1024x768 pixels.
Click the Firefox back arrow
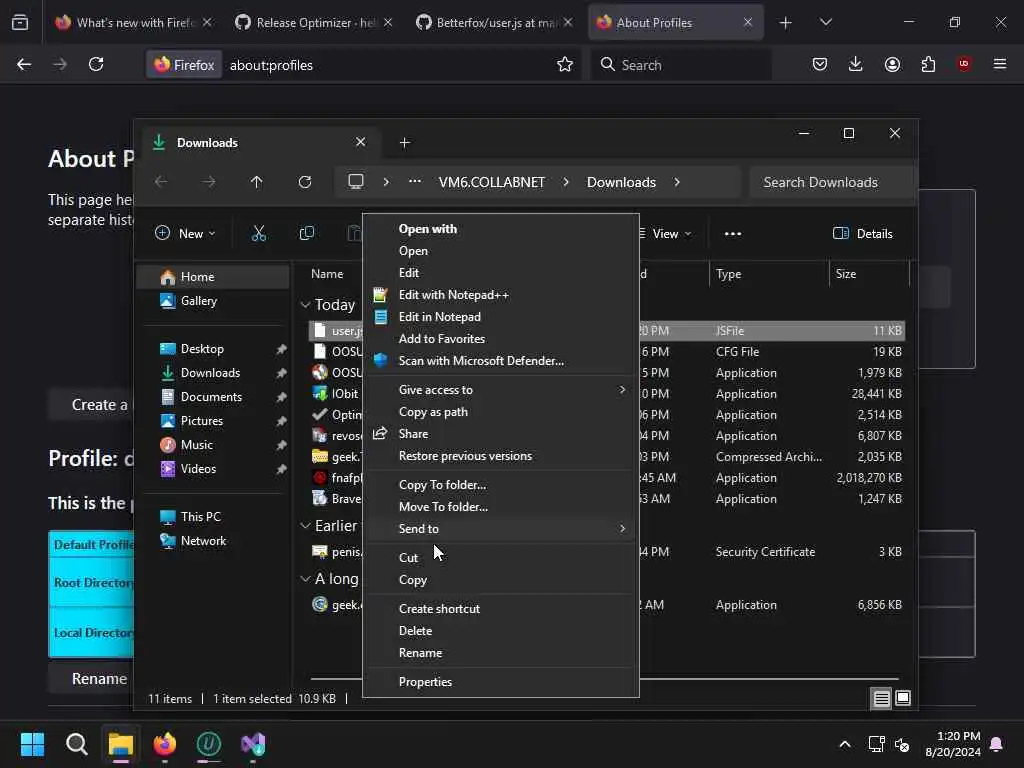[x=24, y=65]
